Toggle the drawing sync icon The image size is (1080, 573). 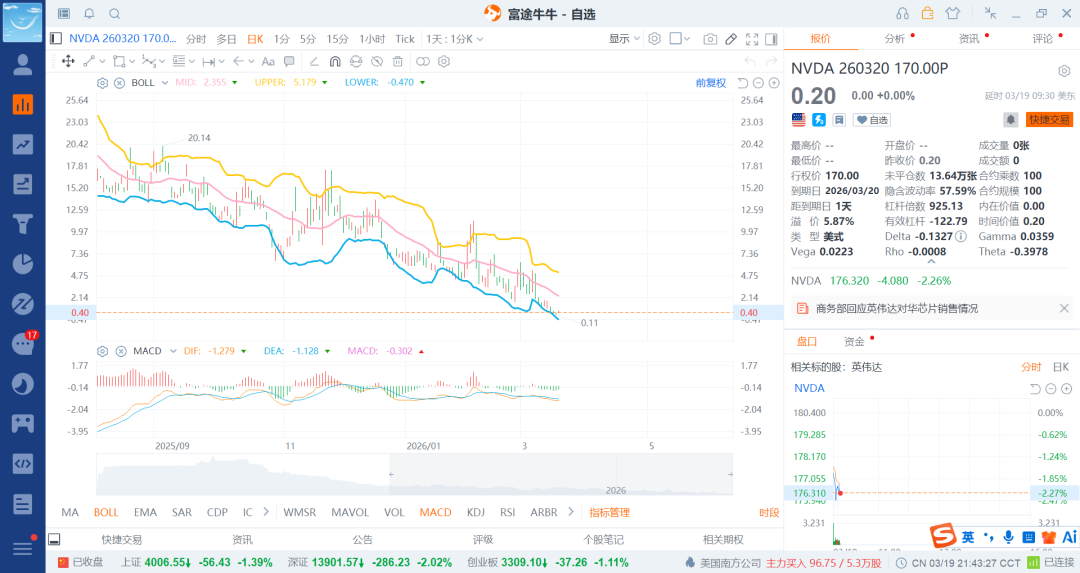click(355, 61)
